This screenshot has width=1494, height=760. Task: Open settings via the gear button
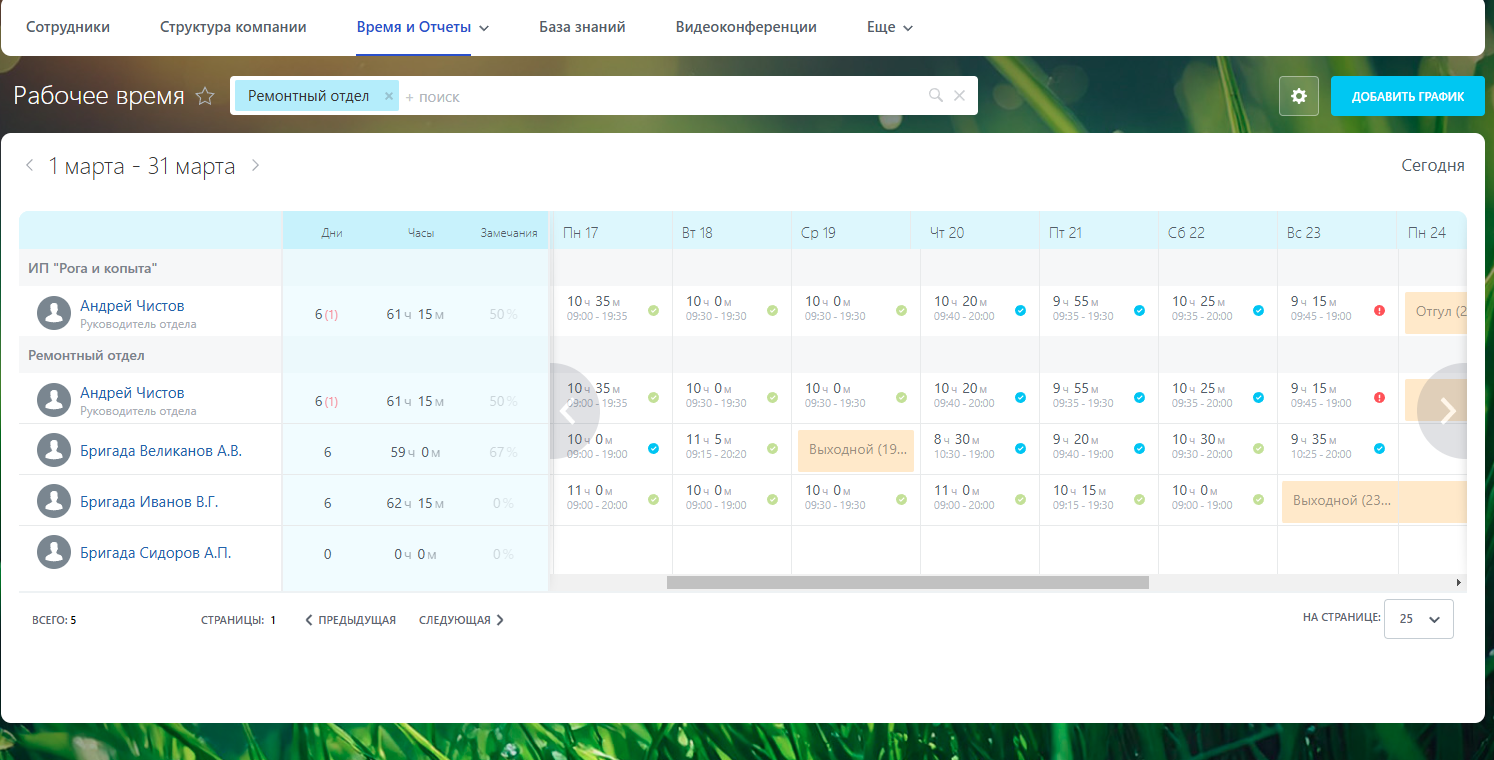[x=1299, y=96]
